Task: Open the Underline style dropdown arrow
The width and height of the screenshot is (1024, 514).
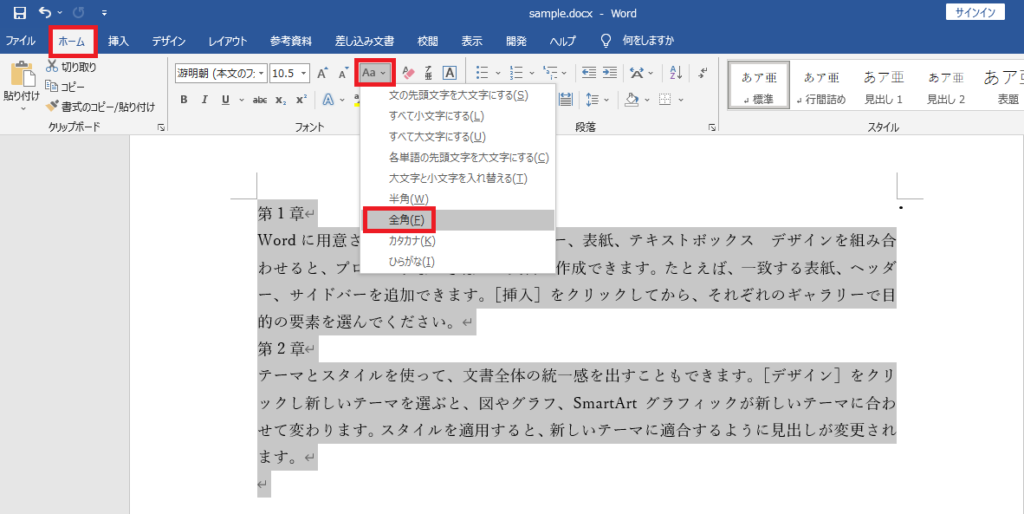Action: [241, 100]
